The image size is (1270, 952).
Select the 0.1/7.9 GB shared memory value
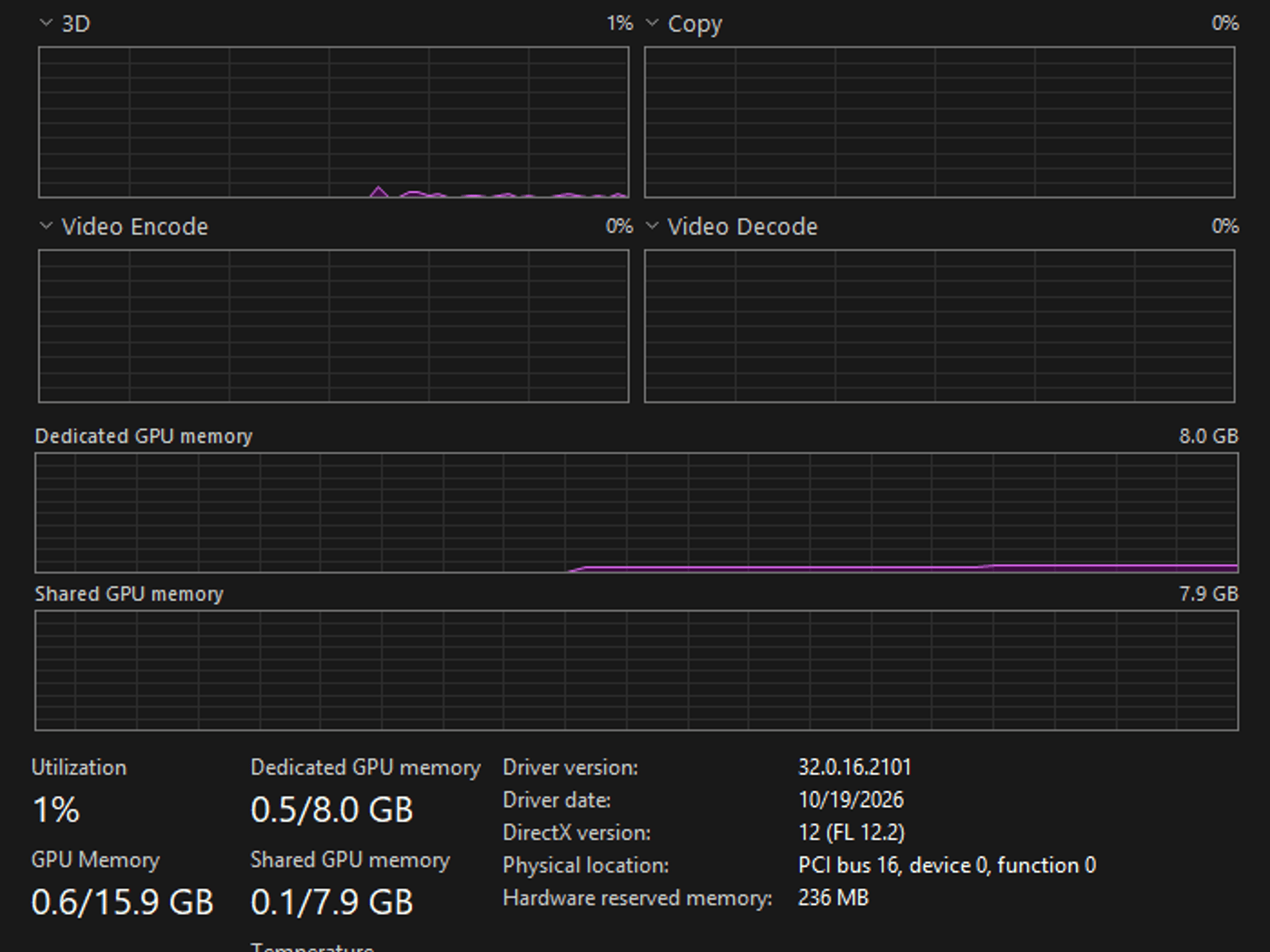point(332,902)
